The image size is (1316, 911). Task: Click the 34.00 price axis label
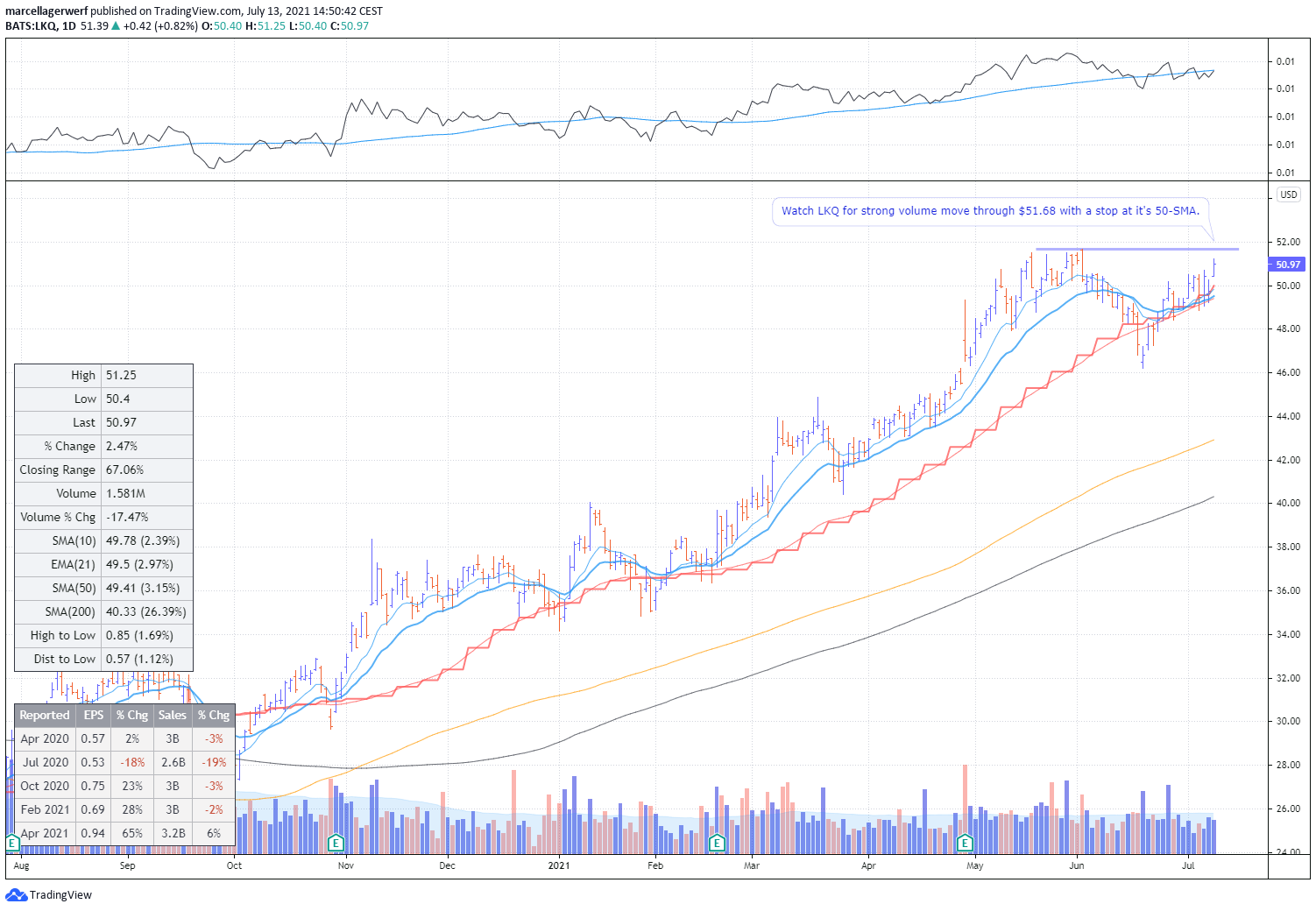coord(1288,634)
